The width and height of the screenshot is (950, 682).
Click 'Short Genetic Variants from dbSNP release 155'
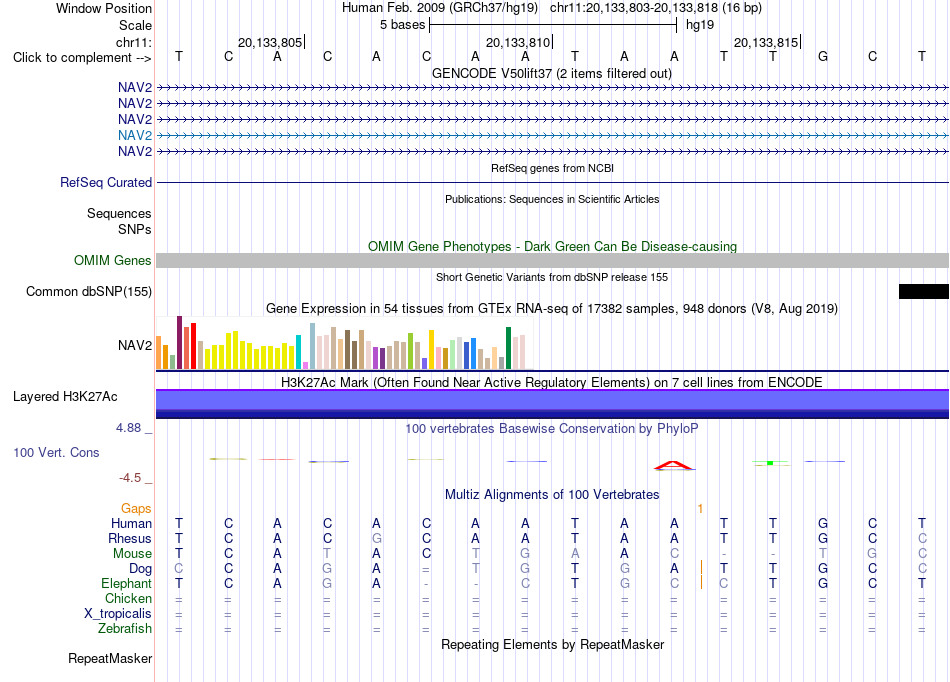tap(552, 277)
